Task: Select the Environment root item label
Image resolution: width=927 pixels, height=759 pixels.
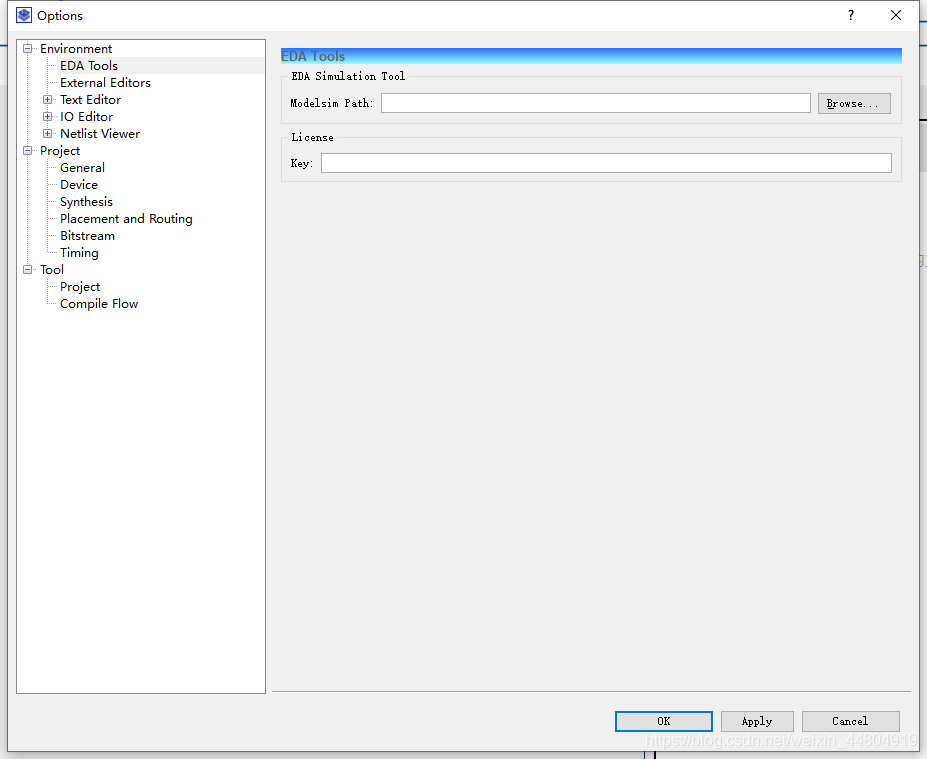Action: tap(76, 48)
